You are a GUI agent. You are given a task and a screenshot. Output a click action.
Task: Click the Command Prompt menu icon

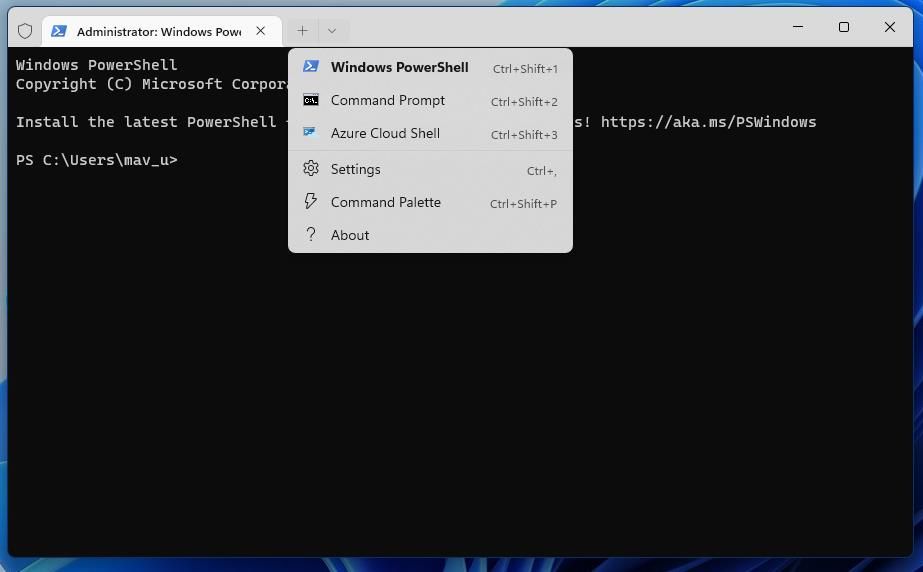pyautogui.click(x=311, y=100)
